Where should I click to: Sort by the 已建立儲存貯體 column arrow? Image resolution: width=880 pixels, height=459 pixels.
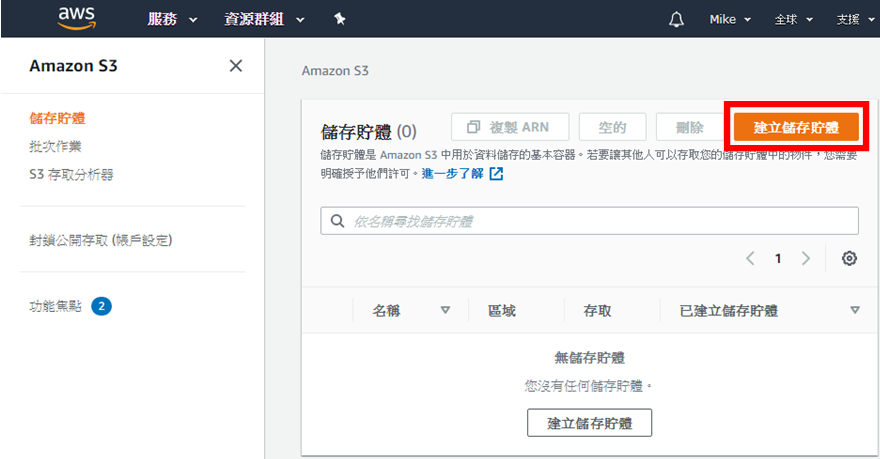(x=855, y=310)
